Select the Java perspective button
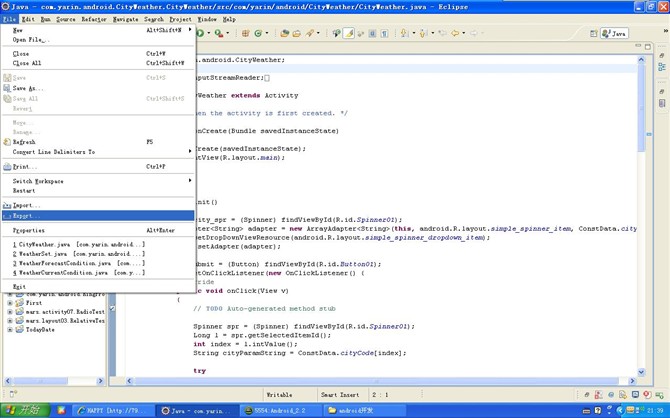 (x=614, y=33)
